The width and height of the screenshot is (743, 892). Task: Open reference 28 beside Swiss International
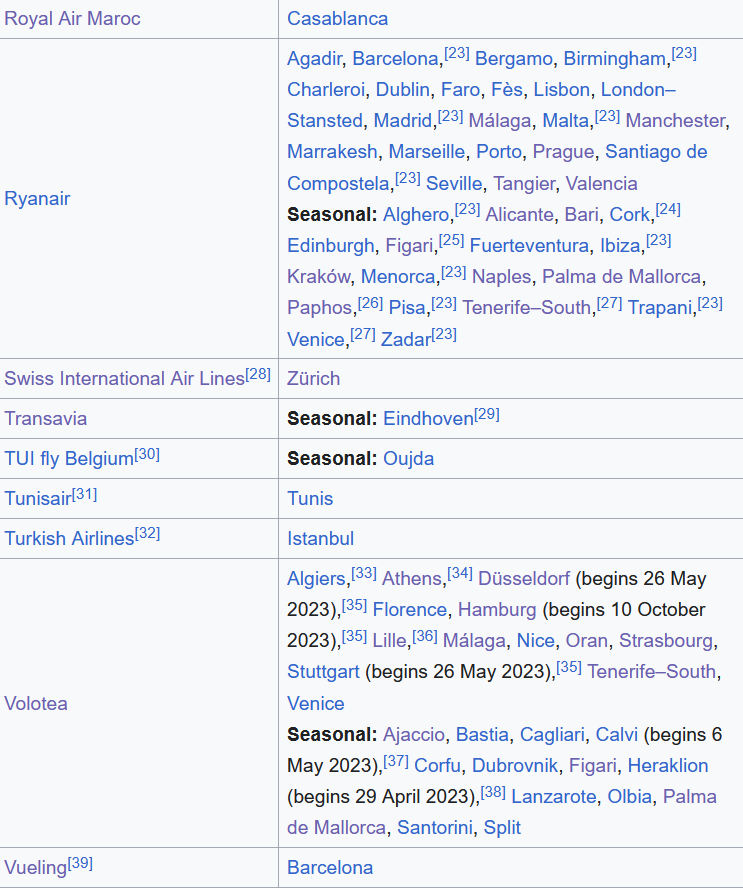pyautogui.click(x=258, y=375)
